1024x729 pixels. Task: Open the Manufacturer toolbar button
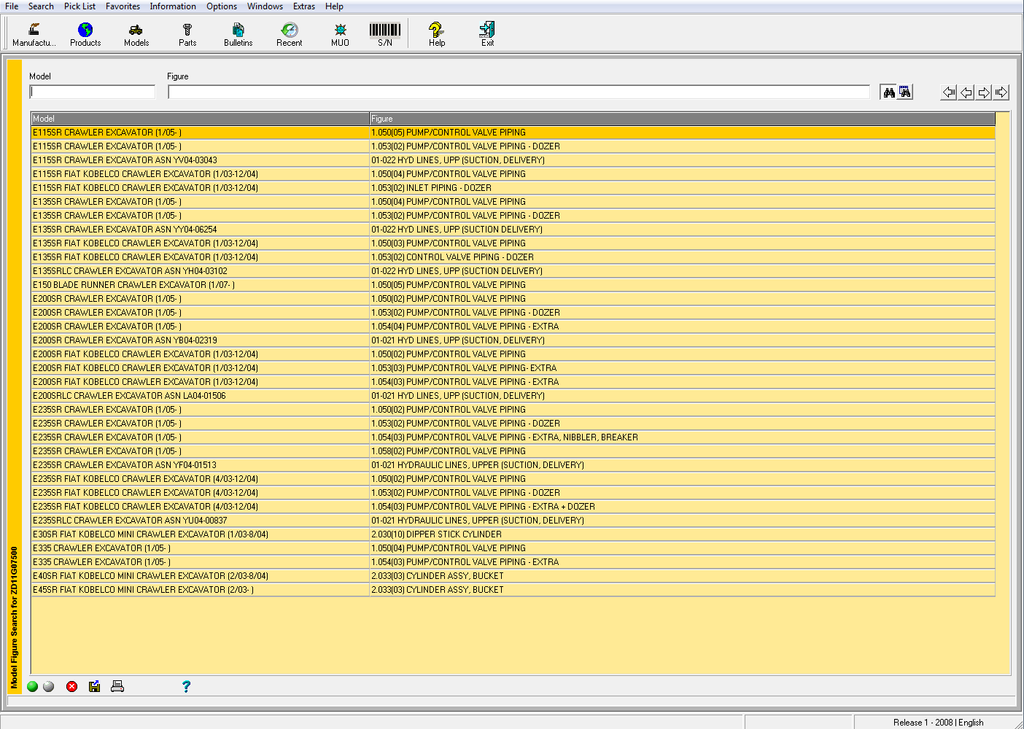pos(35,35)
